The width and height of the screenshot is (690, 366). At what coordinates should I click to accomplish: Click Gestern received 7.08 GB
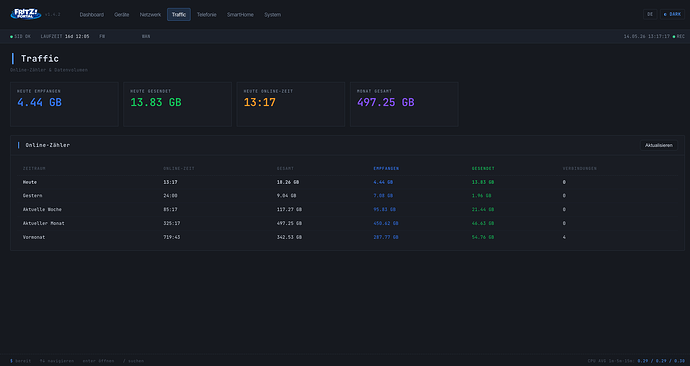(383, 196)
